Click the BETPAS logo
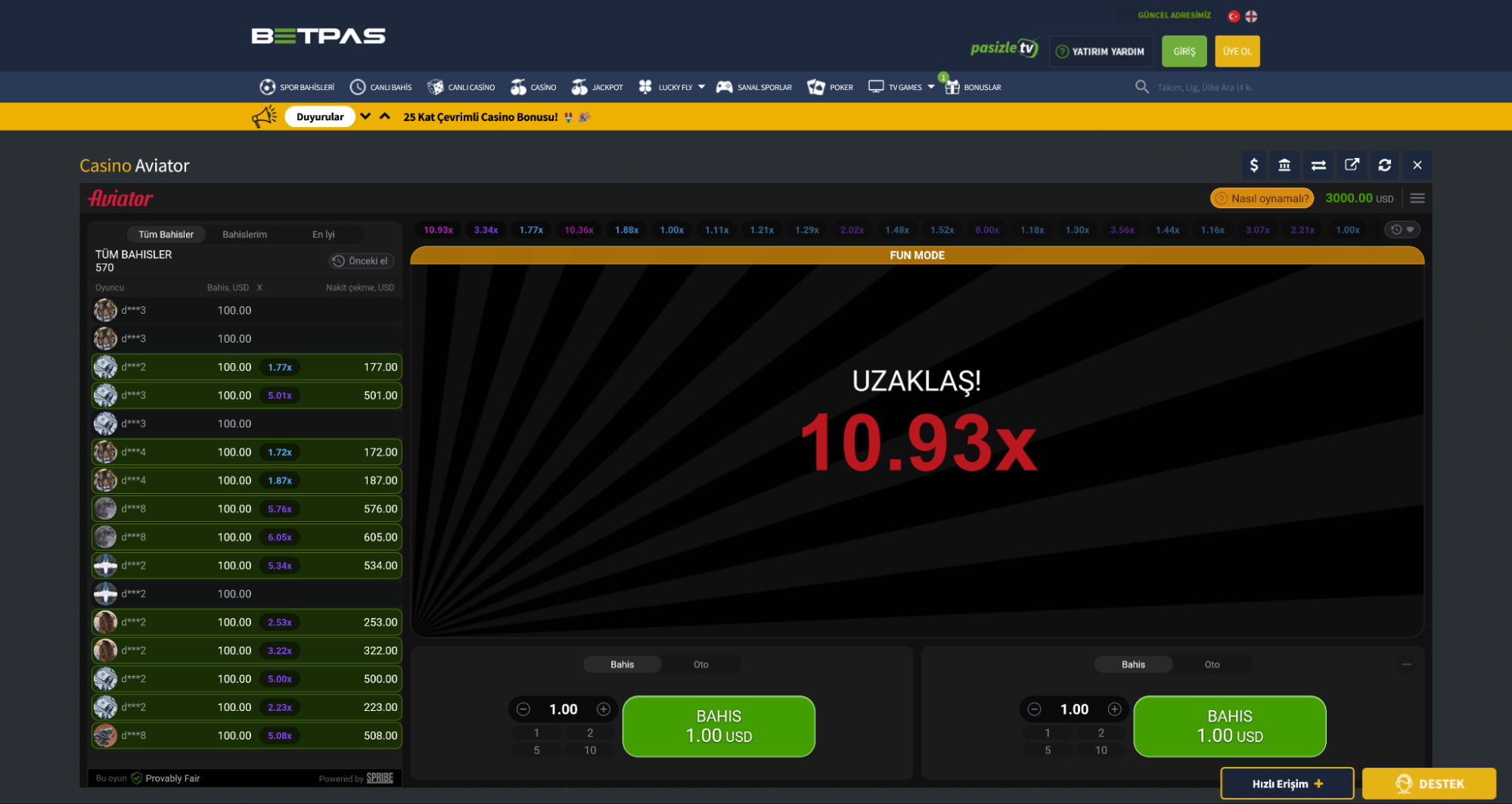Image resolution: width=1512 pixels, height=804 pixels. pyautogui.click(x=318, y=36)
